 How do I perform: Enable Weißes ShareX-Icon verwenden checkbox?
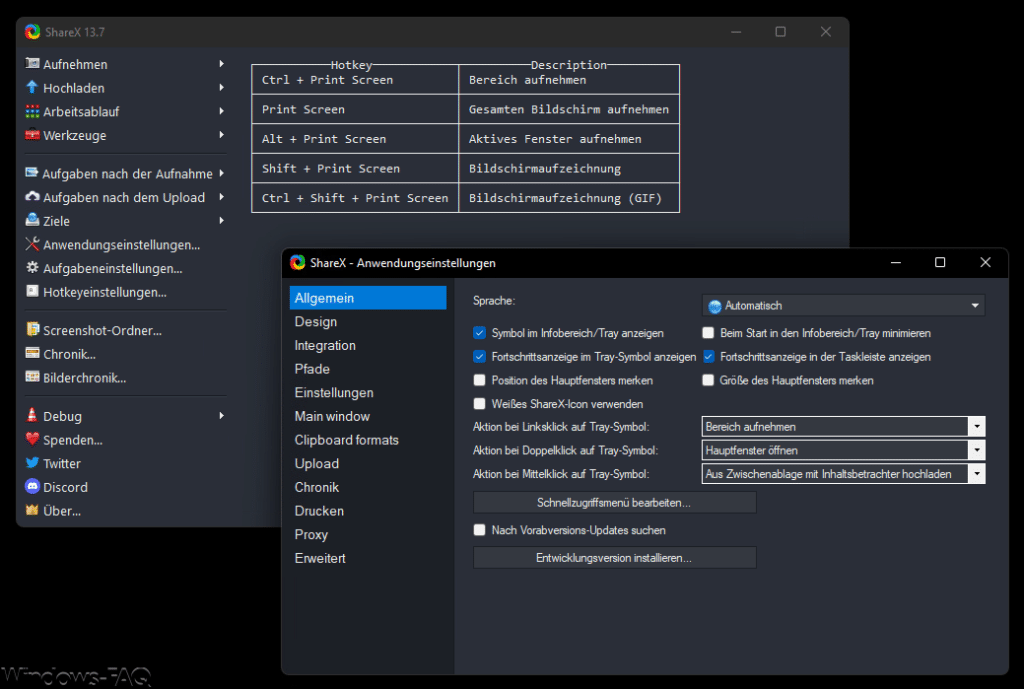coord(479,404)
